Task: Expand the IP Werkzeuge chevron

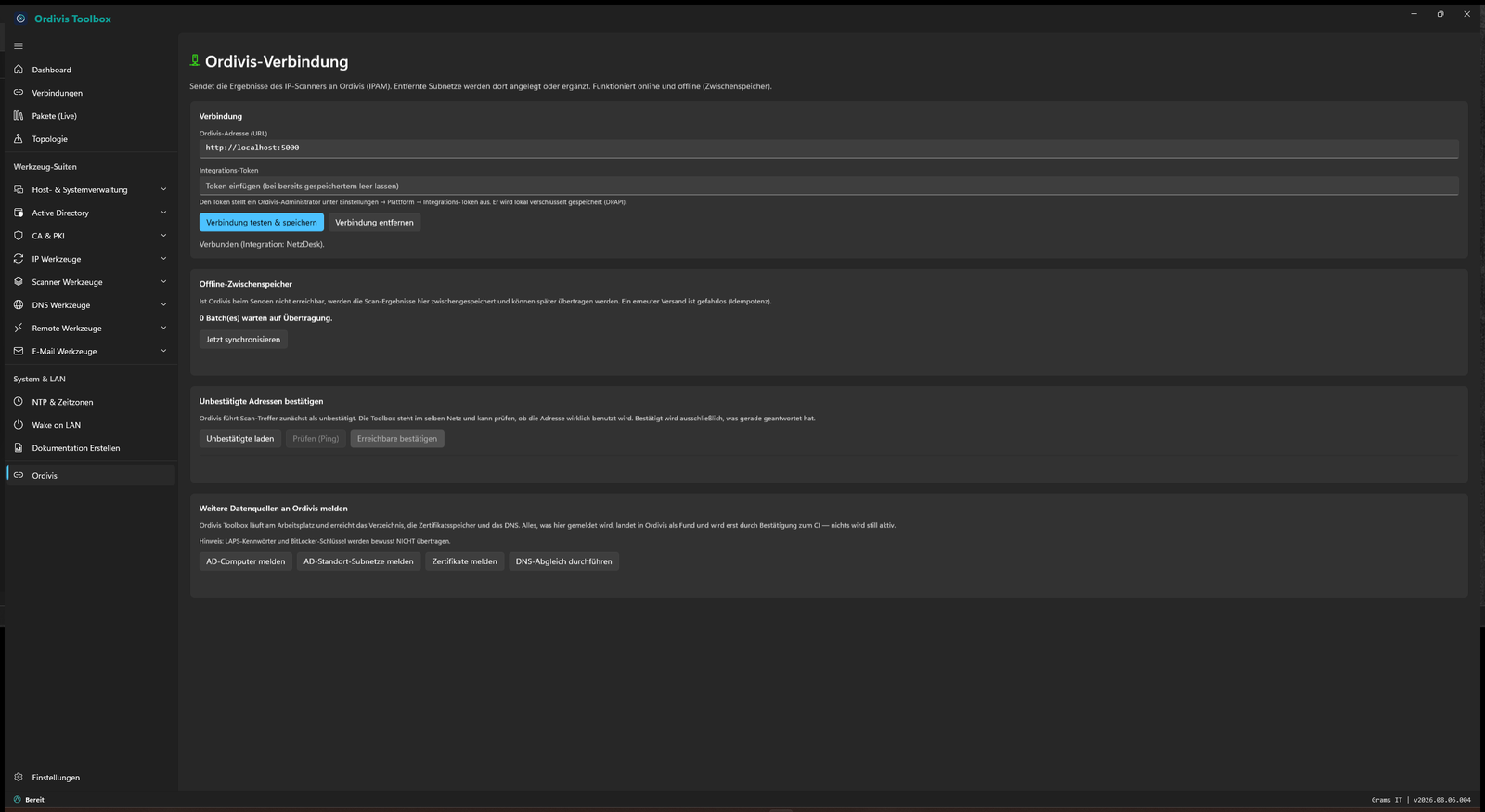Action: [x=163, y=259]
